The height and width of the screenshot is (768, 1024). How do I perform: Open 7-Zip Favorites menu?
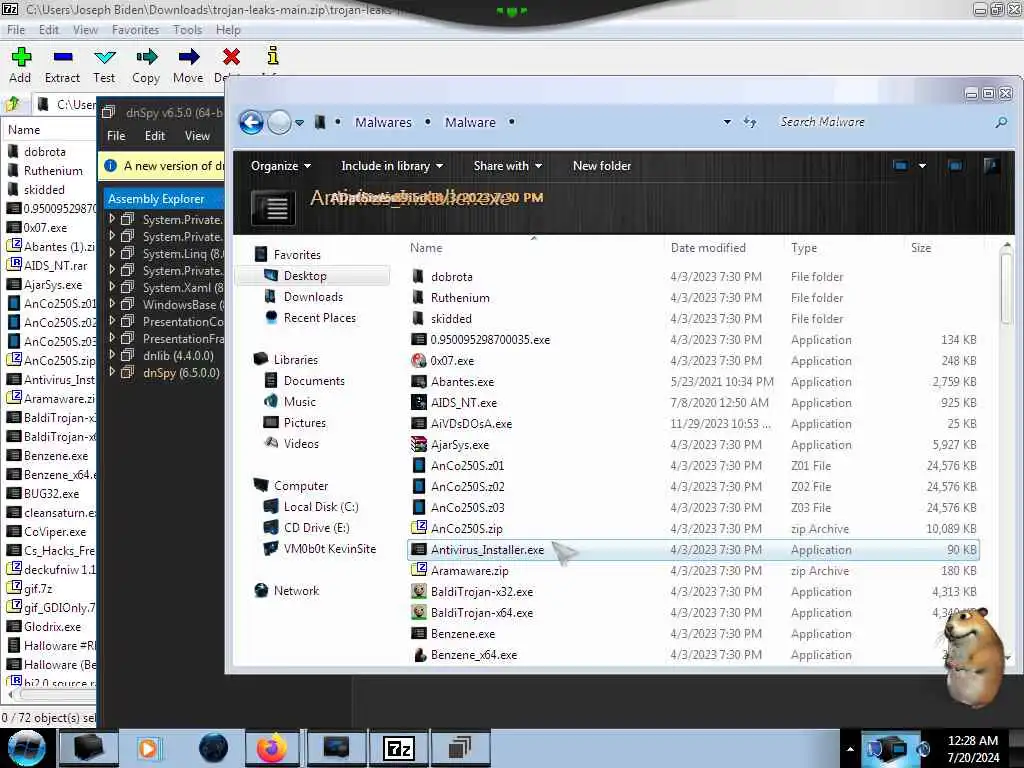[x=135, y=30]
